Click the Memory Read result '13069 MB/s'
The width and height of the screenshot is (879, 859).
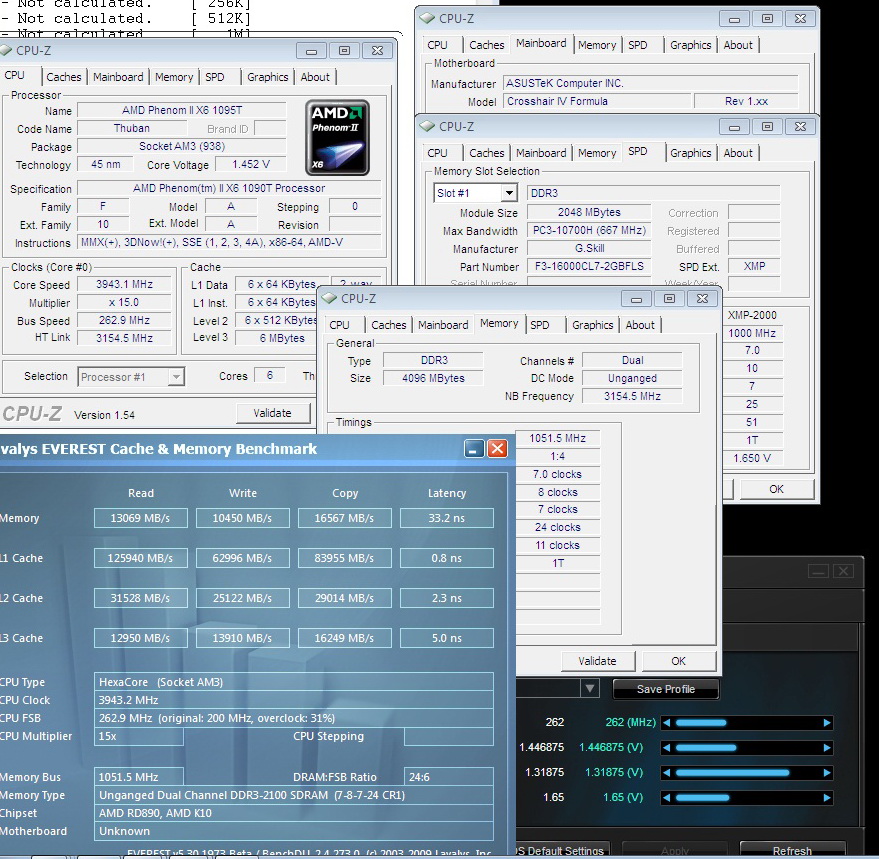[x=140, y=518]
